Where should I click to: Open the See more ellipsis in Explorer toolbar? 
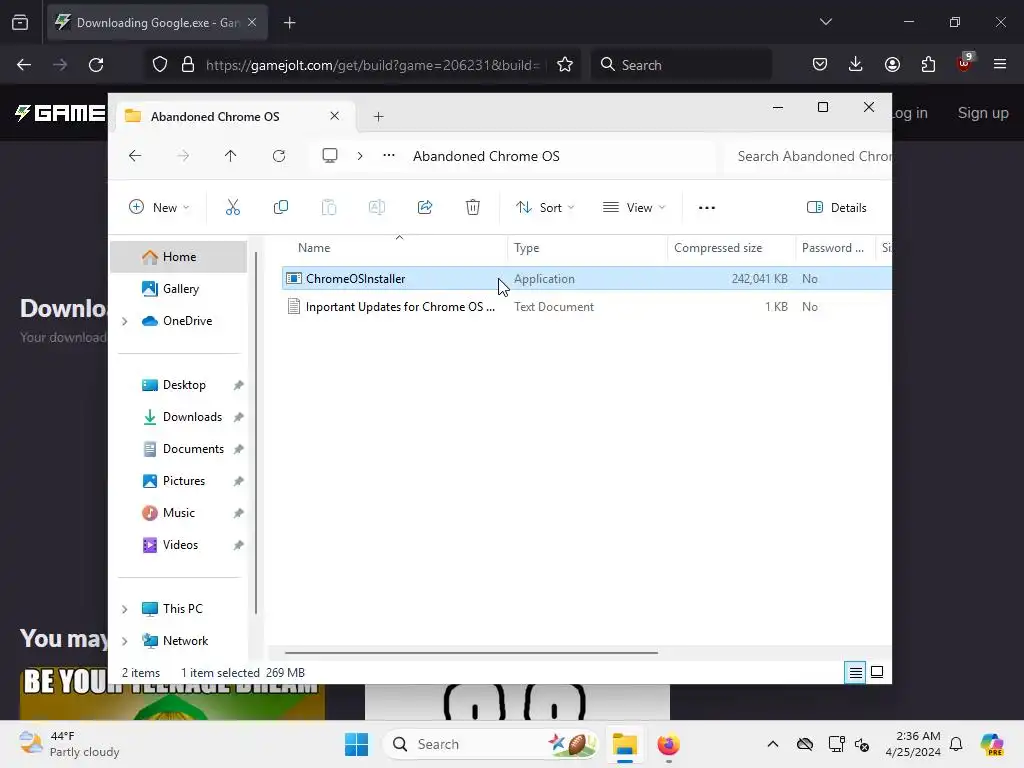[x=707, y=208]
